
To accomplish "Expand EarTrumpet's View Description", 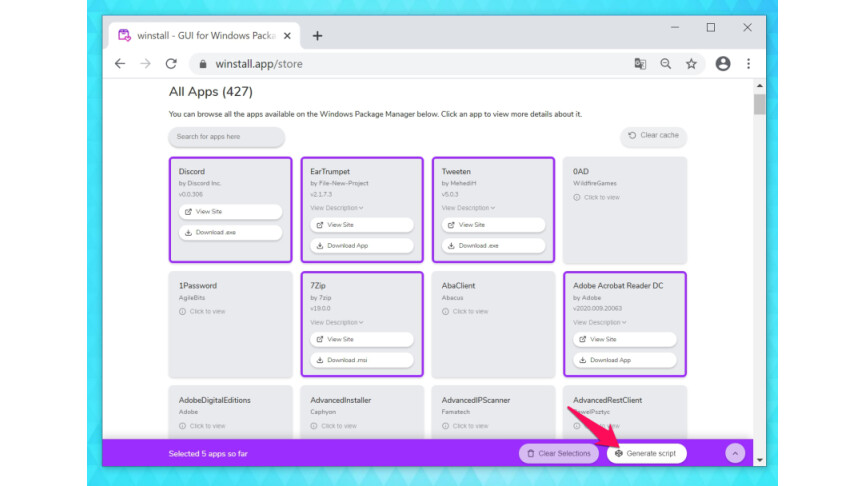I will [x=337, y=208].
